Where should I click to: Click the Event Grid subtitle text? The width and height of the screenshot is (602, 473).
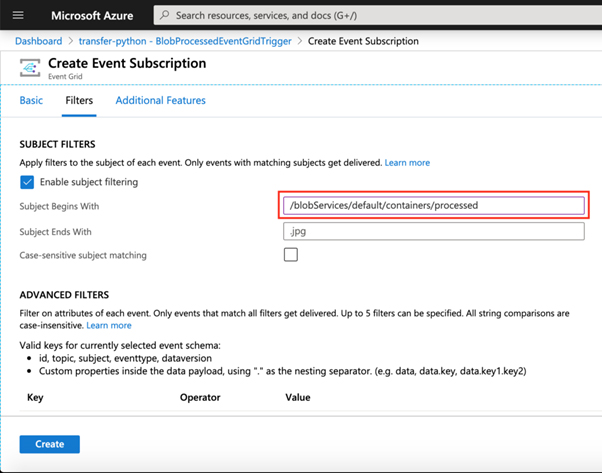click(x=65, y=76)
